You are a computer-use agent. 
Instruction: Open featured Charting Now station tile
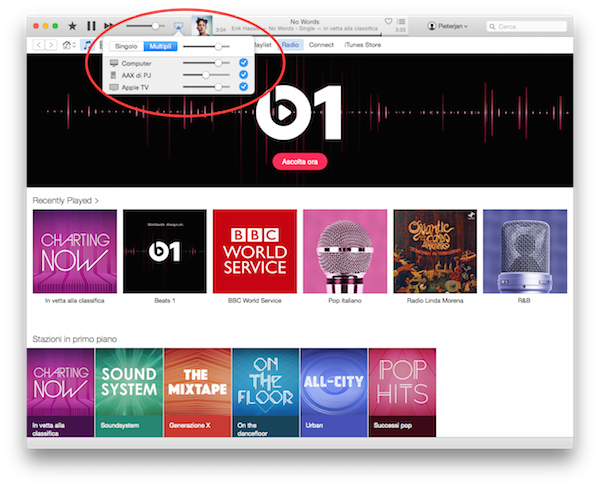60,393
